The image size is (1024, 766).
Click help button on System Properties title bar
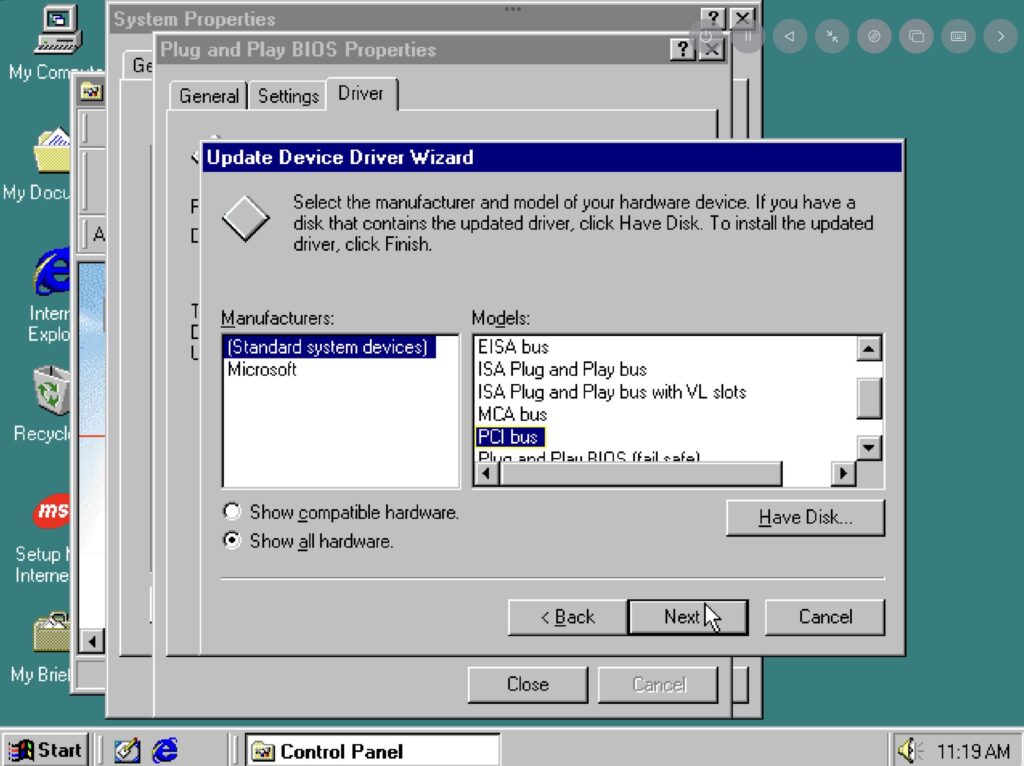(713, 18)
